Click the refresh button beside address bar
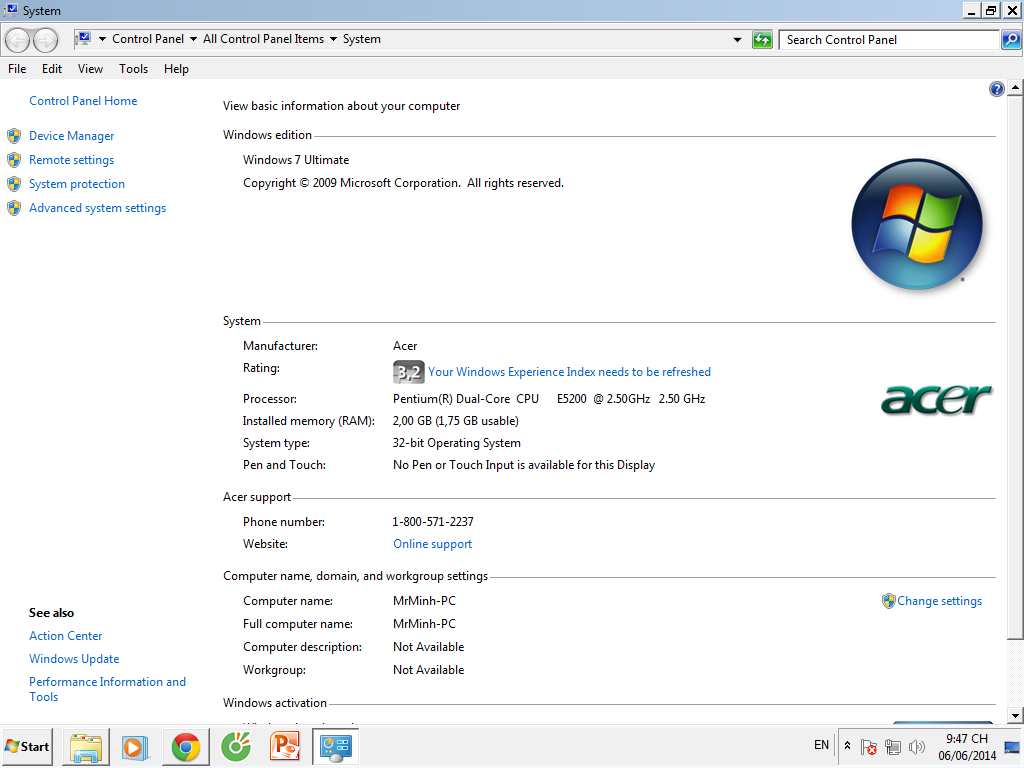 pyautogui.click(x=762, y=40)
